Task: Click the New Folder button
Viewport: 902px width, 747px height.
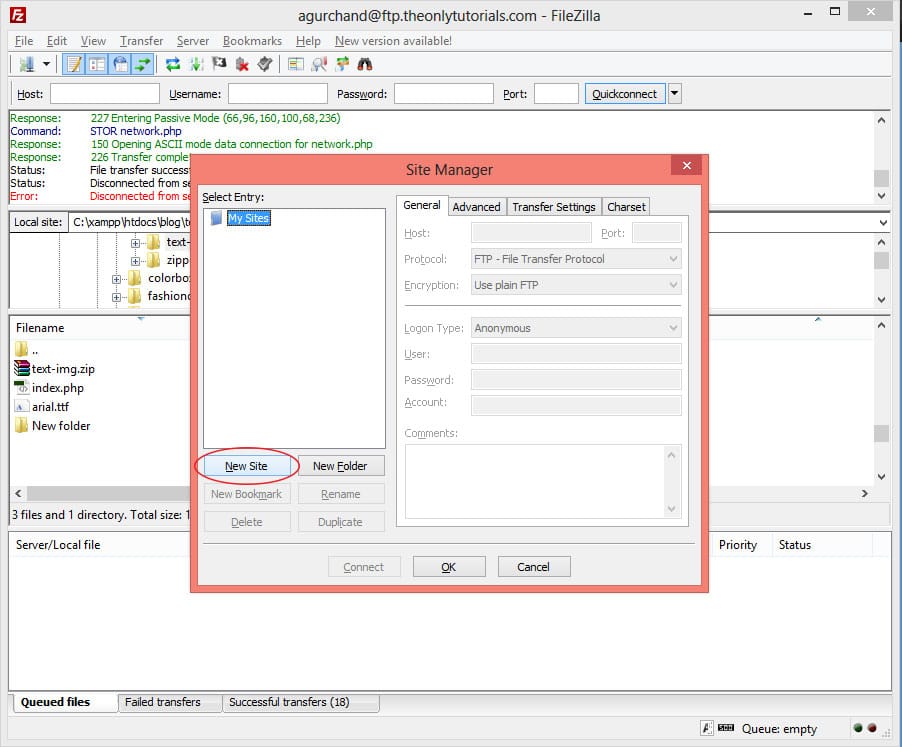Action: [340, 466]
